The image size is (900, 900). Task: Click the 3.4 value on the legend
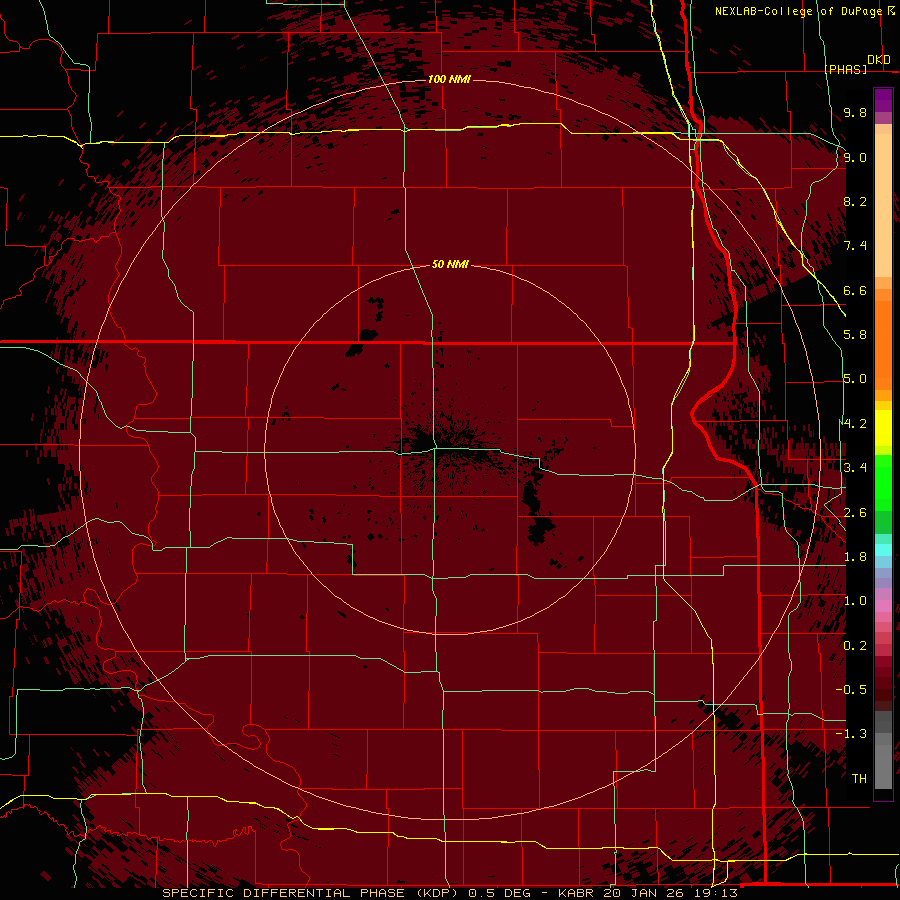pos(855,468)
